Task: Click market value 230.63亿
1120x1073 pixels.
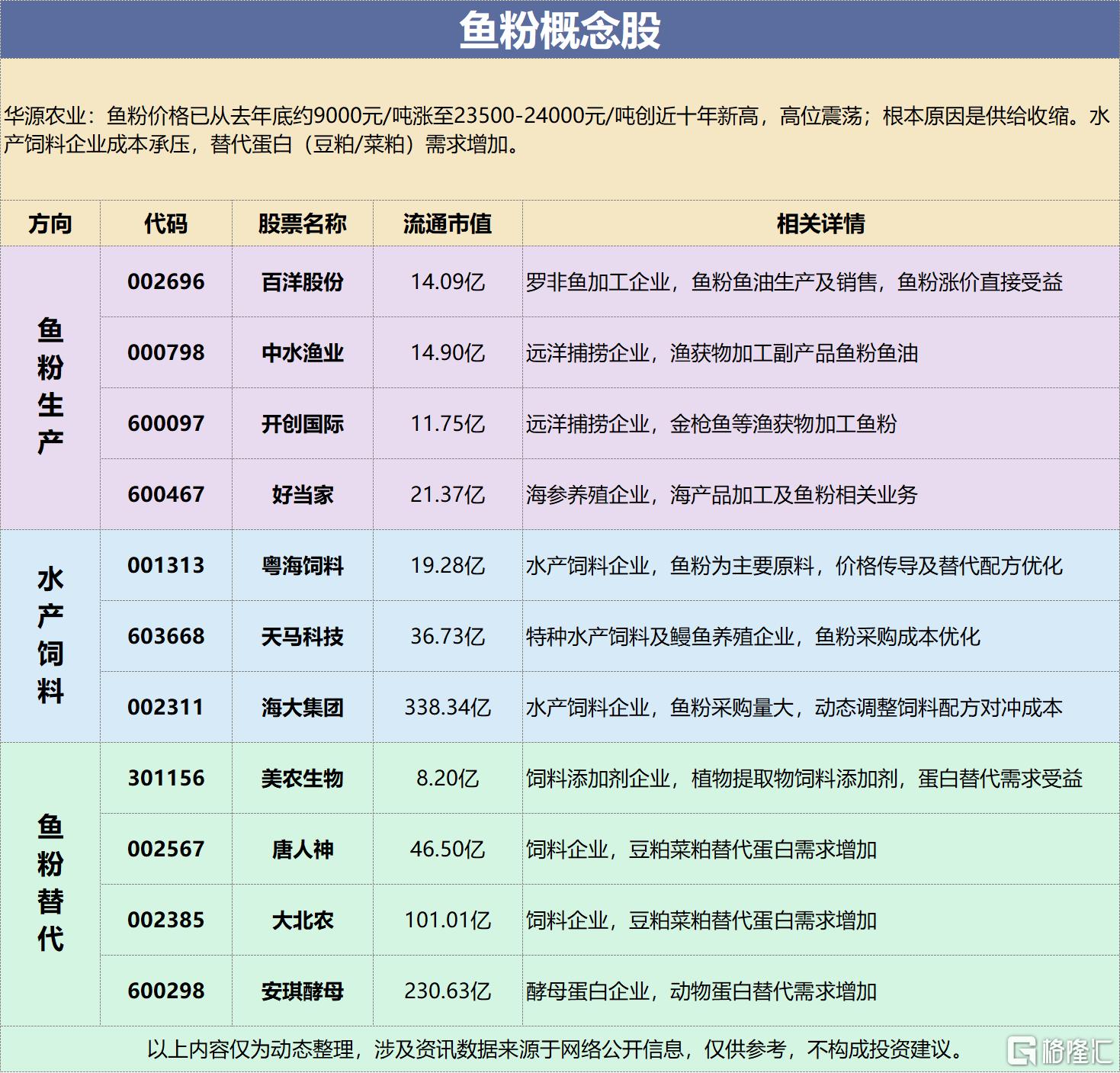Action: point(448,991)
